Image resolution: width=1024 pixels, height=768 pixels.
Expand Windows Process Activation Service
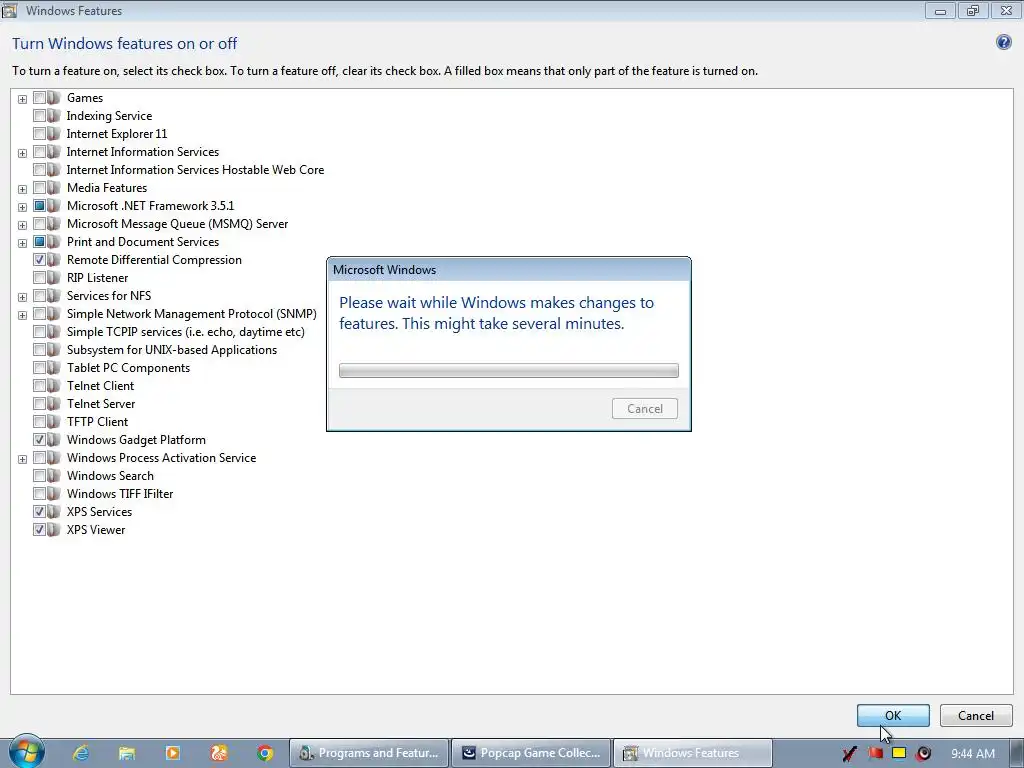tap(22, 459)
